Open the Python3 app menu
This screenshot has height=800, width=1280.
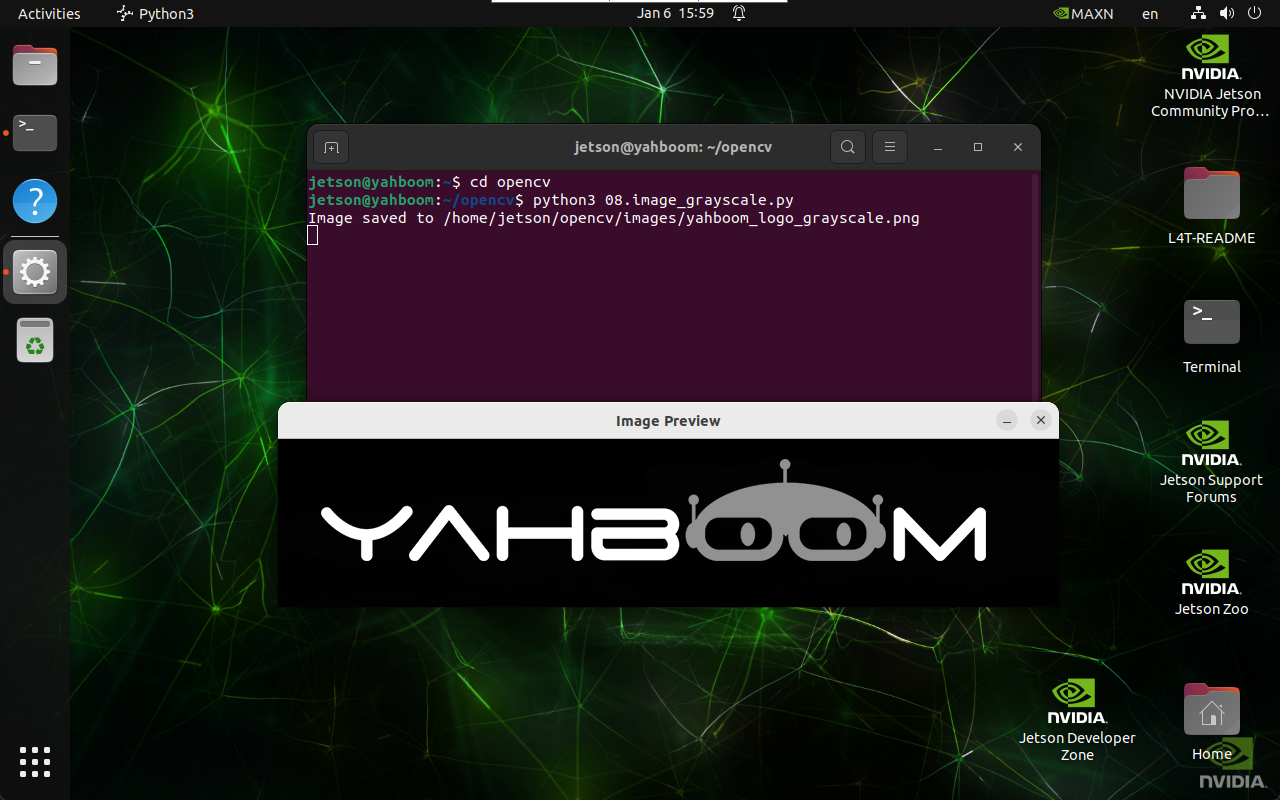(156, 13)
